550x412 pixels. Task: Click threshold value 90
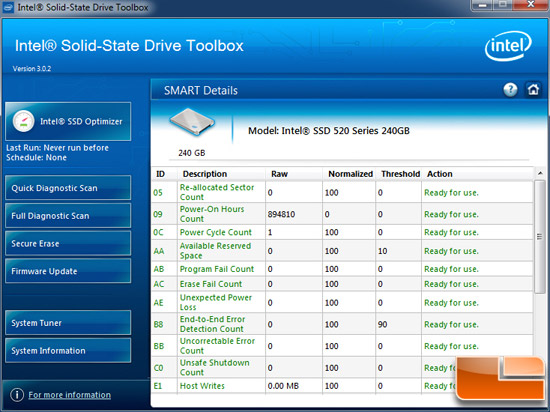point(382,324)
